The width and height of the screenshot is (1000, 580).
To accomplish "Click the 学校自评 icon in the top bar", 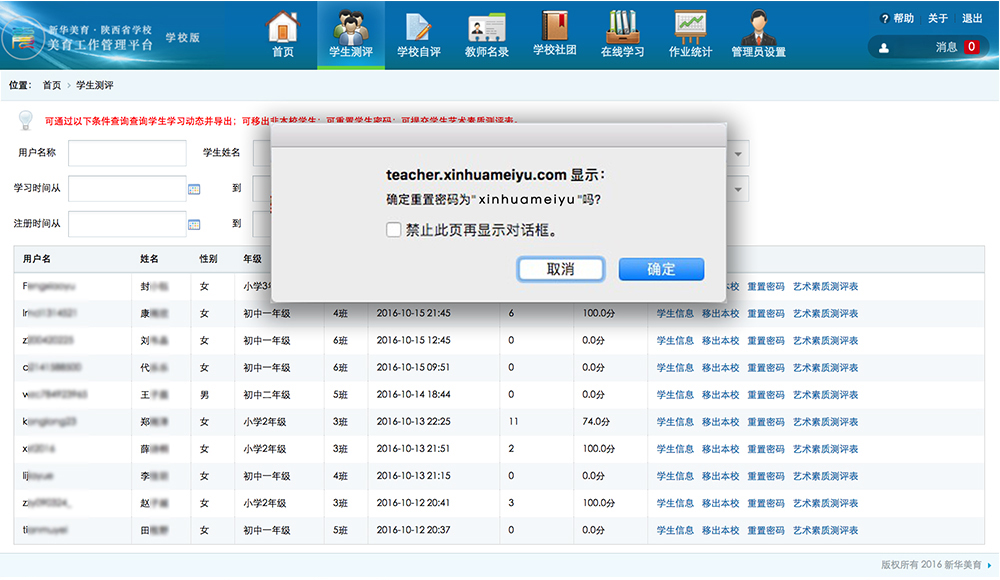I will pyautogui.click(x=418, y=26).
